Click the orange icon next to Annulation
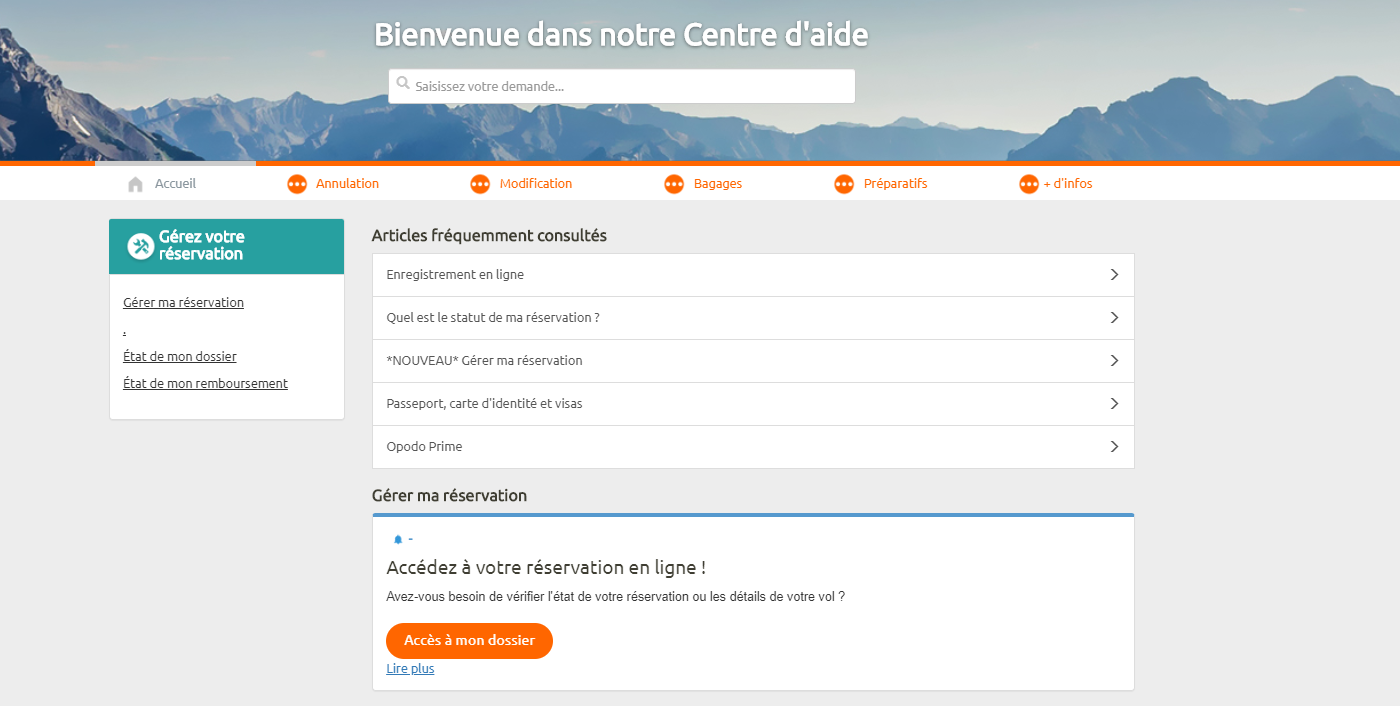The height and width of the screenshot is (706, 1400). (297, 184)
